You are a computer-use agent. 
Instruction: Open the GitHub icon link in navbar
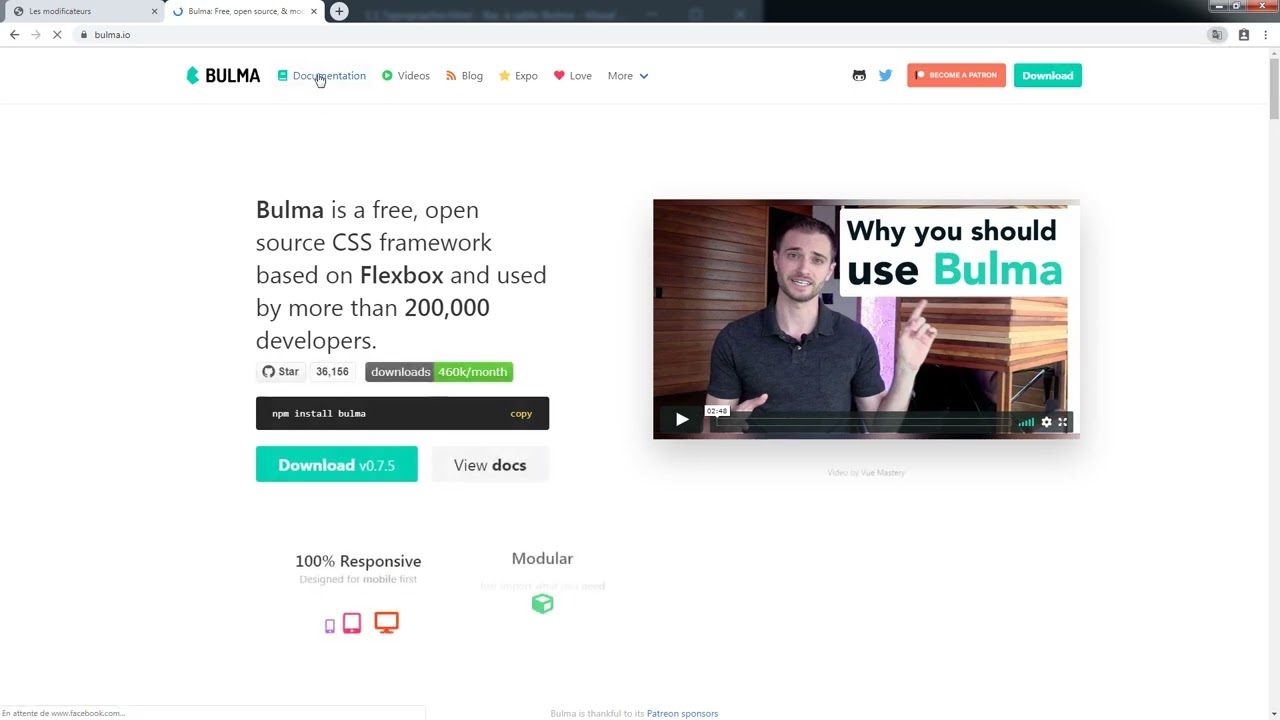point(859,75)
